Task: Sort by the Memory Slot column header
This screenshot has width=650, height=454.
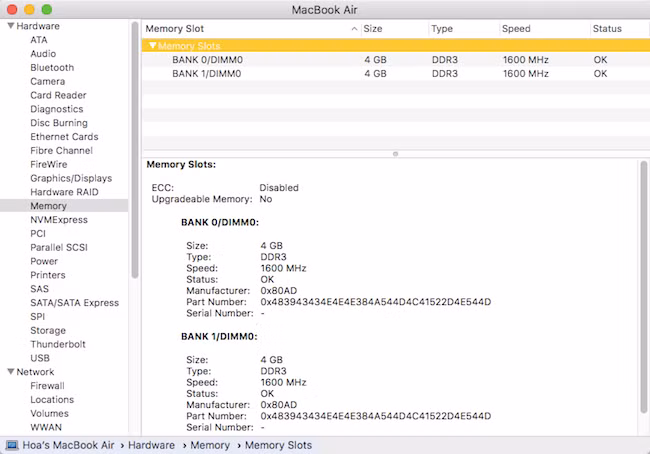Action: [x=250, y=29]
